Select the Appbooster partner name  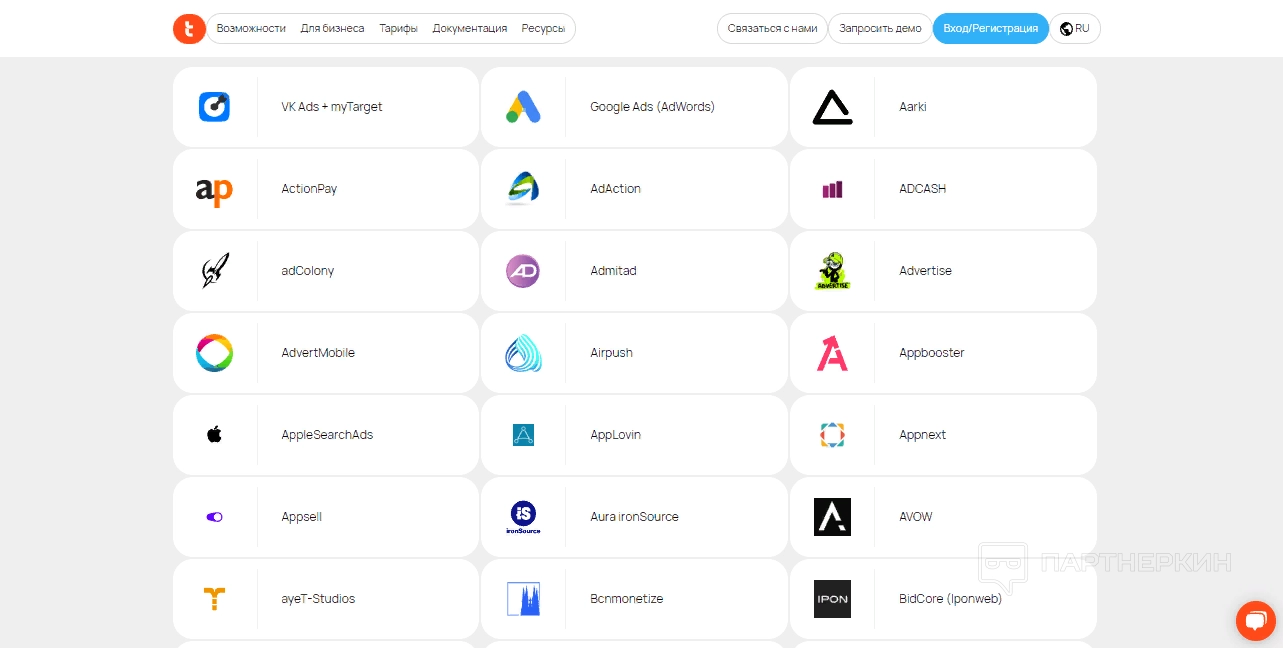pos(932,353)
